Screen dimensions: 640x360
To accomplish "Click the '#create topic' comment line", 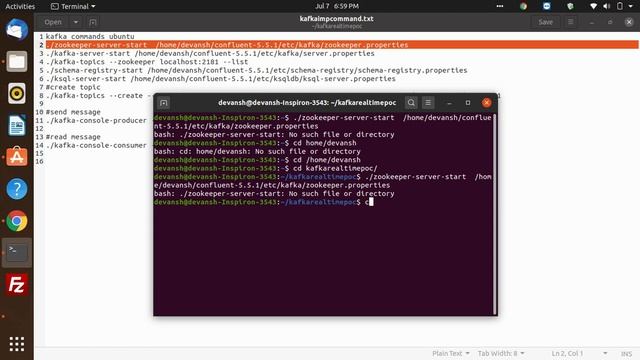I will pos(73,87).
